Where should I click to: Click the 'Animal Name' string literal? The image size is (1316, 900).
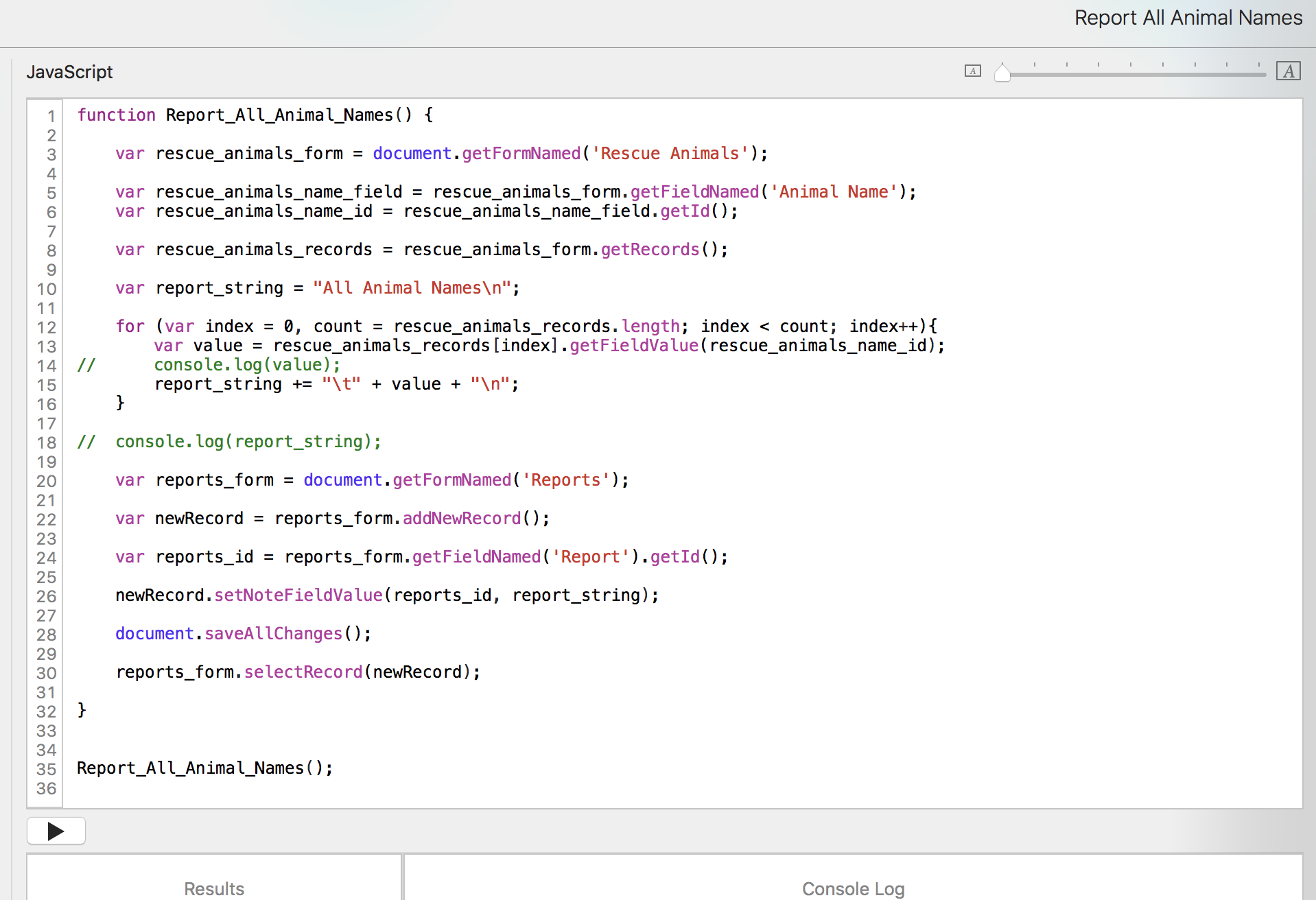pyautogui.click(x=833, y=192)
